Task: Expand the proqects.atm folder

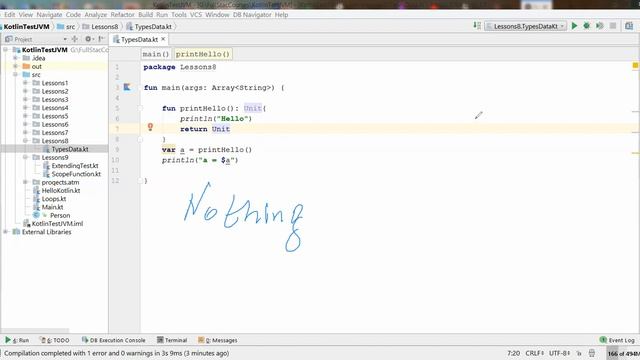Action: 25,182
